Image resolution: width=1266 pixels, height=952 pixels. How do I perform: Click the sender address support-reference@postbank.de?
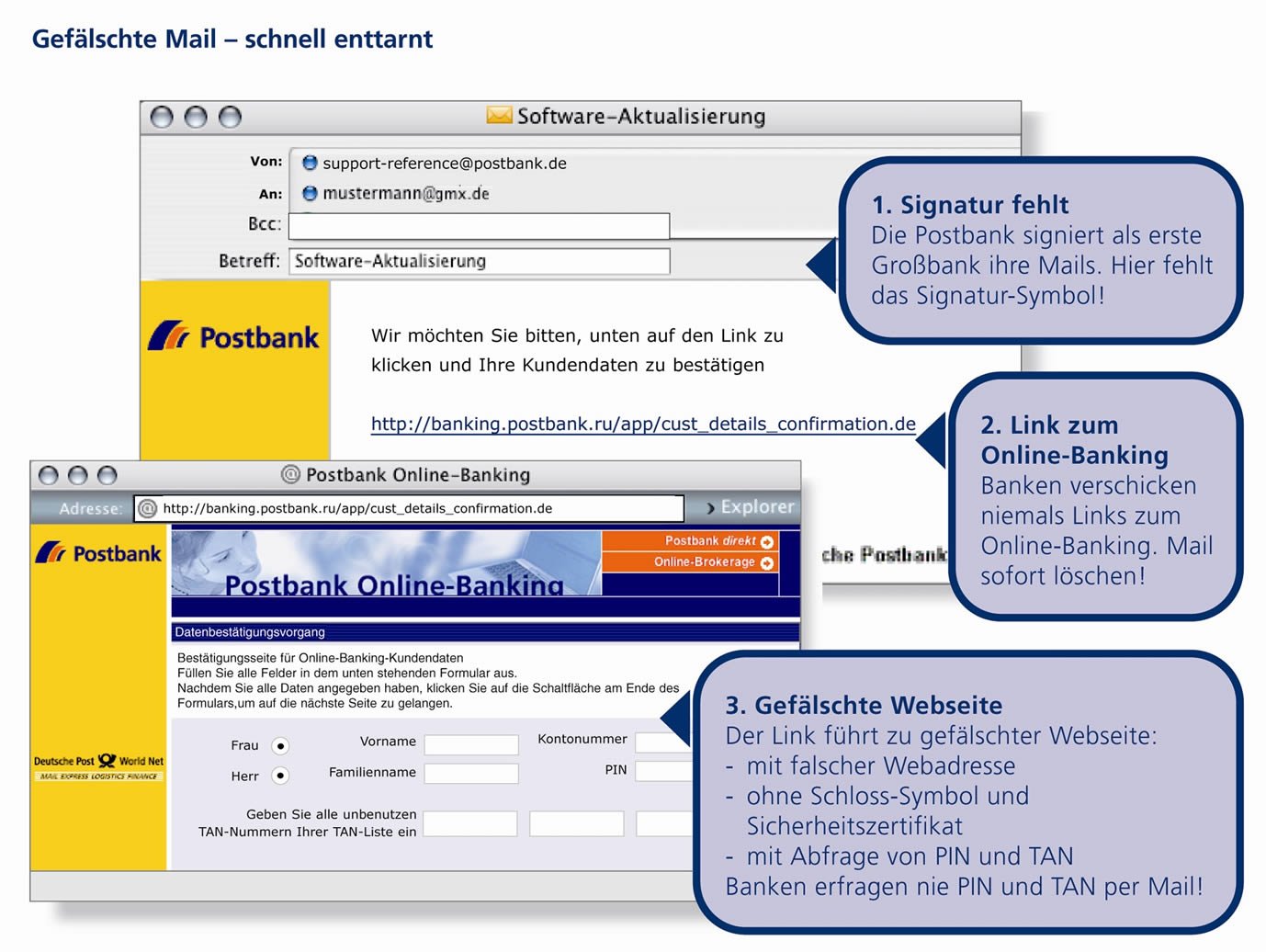[x=445, y=164]
